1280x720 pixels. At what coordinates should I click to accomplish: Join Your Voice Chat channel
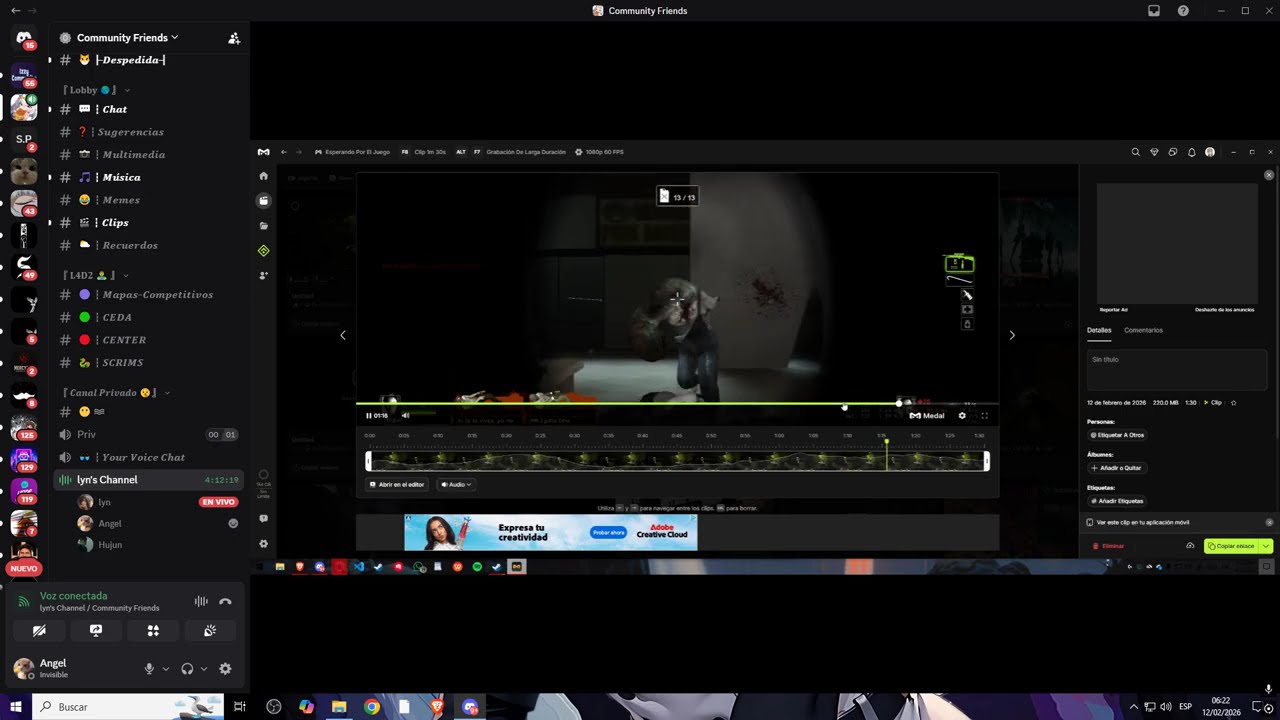(x=146, y=457)
